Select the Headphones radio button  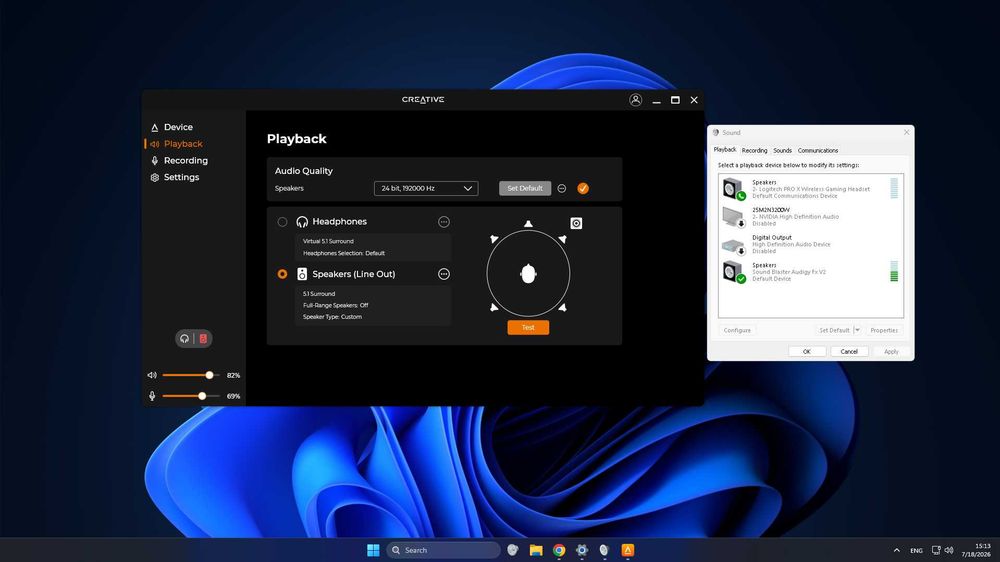[282, 222]
